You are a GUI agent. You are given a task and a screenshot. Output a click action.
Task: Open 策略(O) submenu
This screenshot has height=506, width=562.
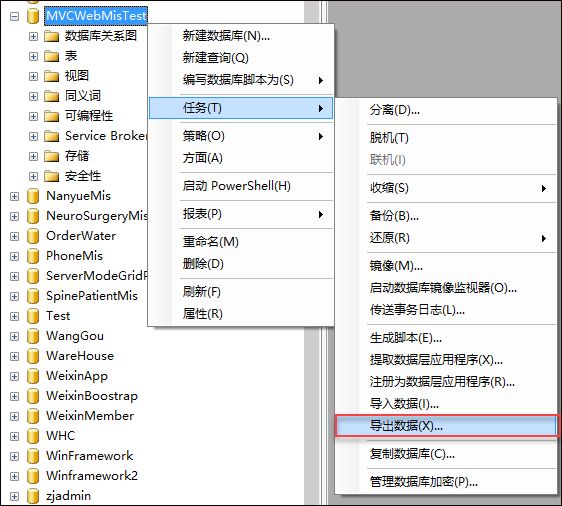point(241,136)
